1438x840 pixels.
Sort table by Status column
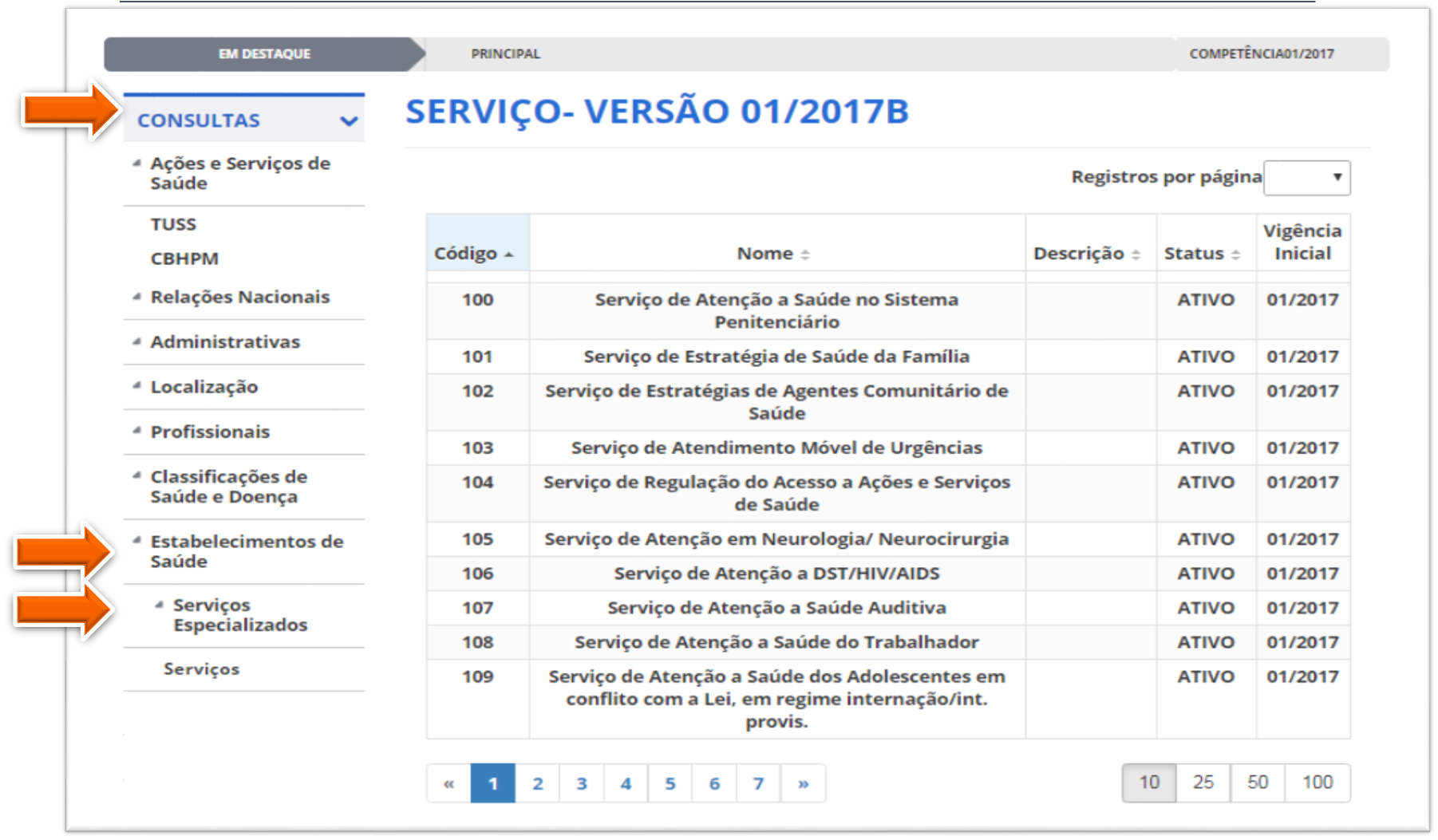(1201, 254)
